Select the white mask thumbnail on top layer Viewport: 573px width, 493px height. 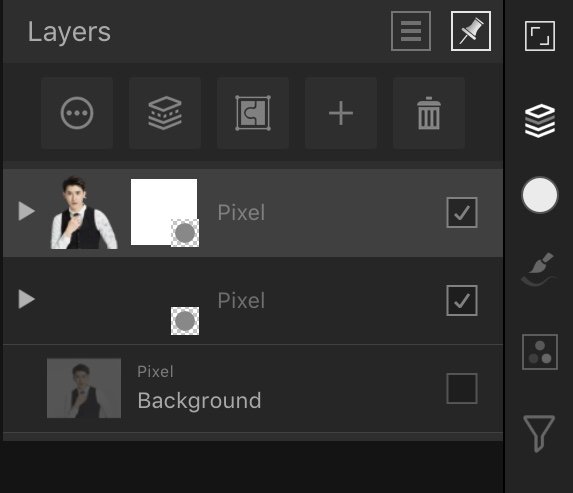(164, 212)
